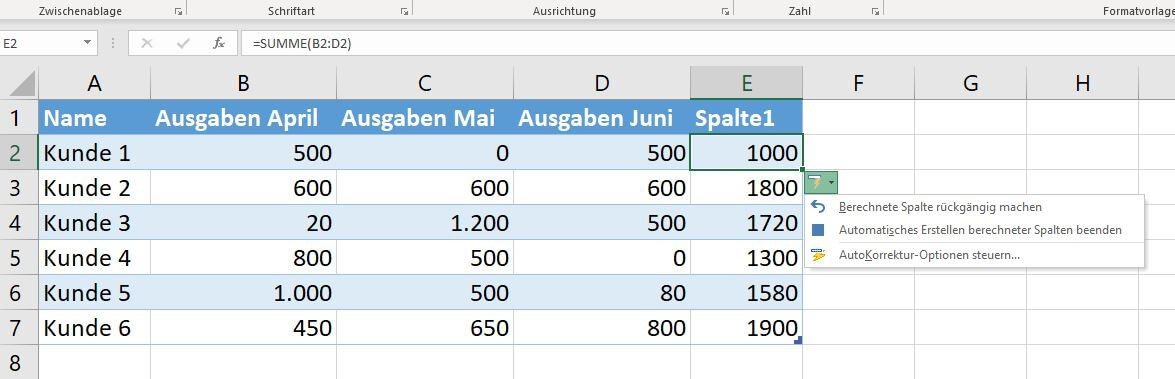Click the Ausgaben Mai header cell

tap(425, 118)
